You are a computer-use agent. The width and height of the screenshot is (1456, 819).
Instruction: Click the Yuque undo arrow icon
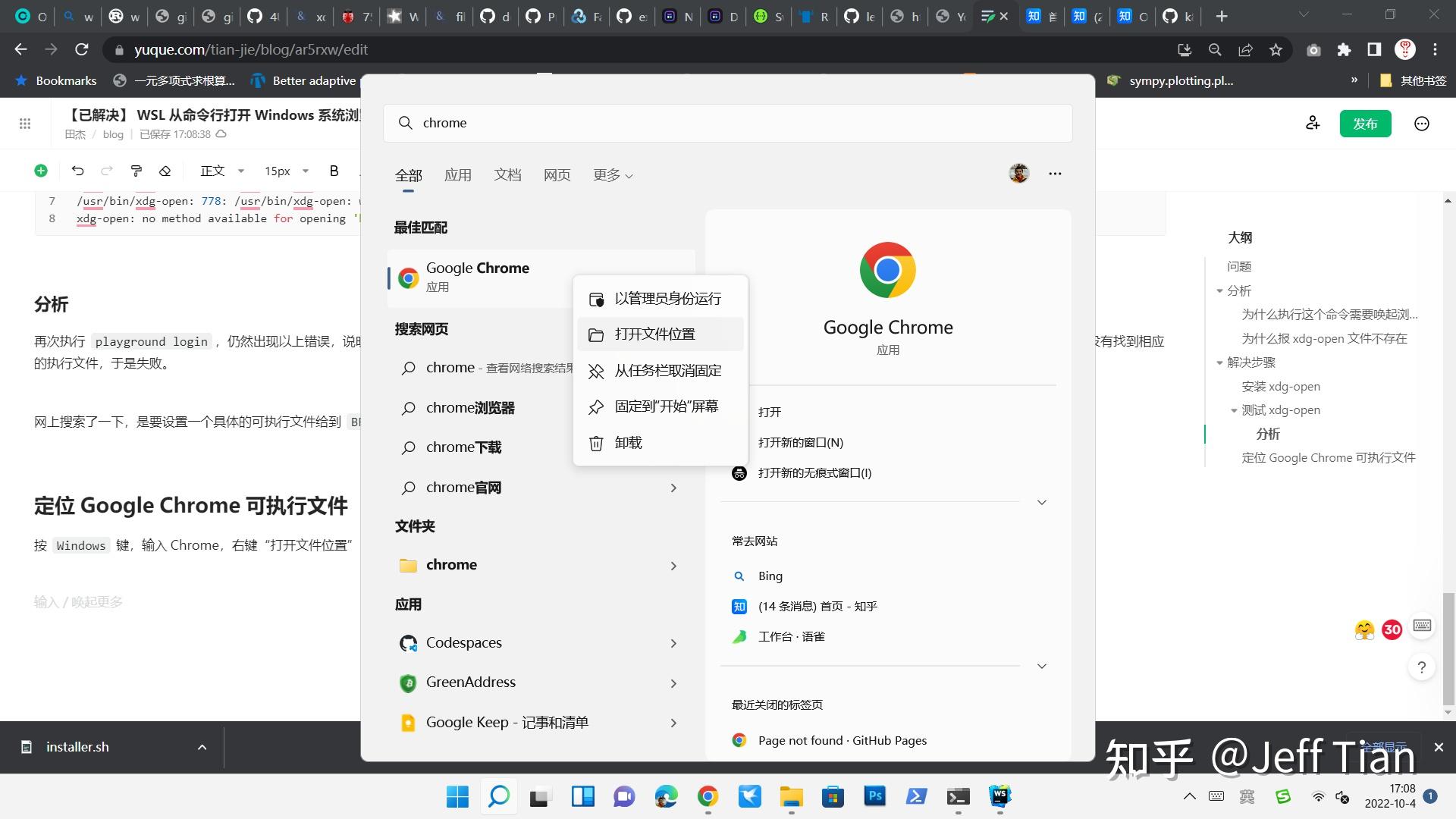tap(77, 171)
